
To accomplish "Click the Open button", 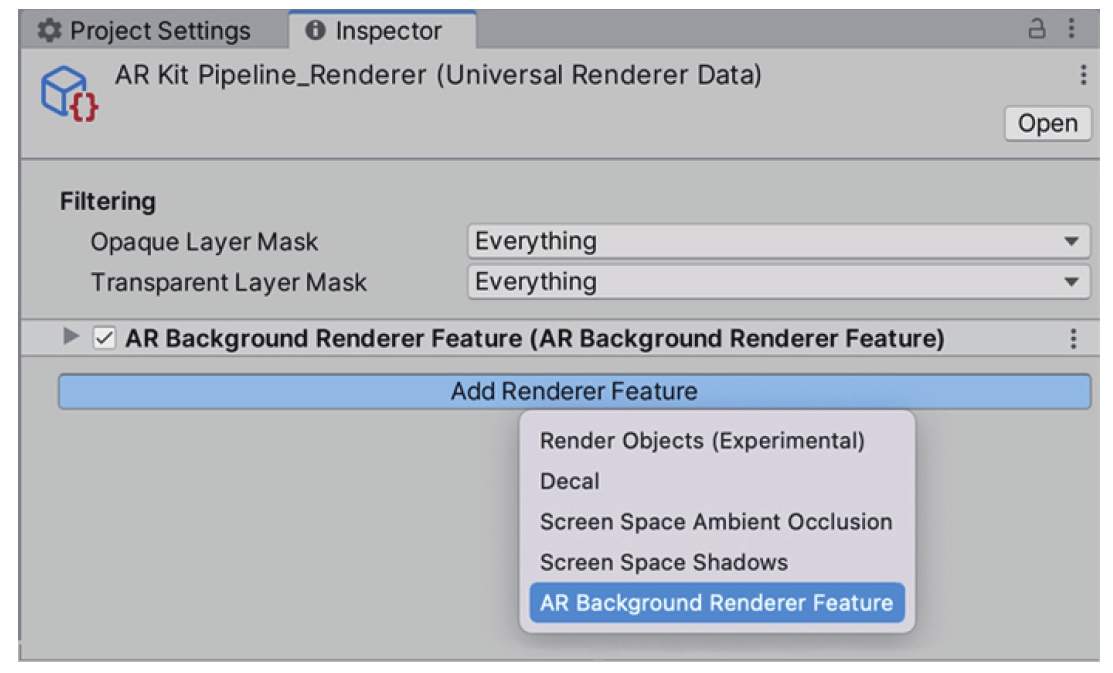I will [1048, 124].
